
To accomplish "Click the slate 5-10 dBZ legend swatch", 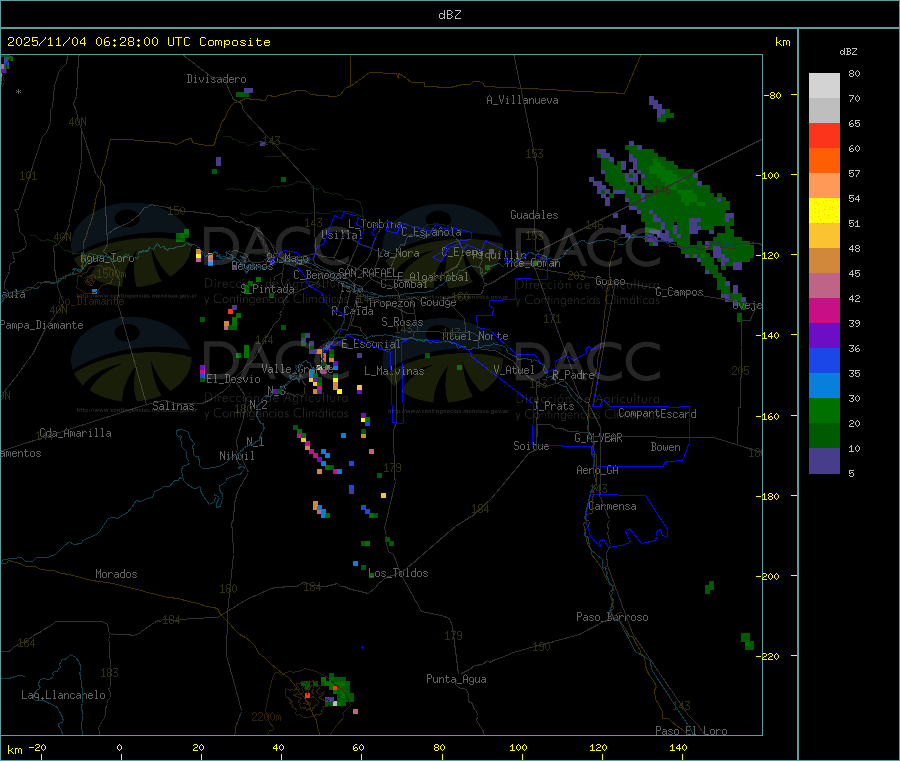I will coord(824,461).
